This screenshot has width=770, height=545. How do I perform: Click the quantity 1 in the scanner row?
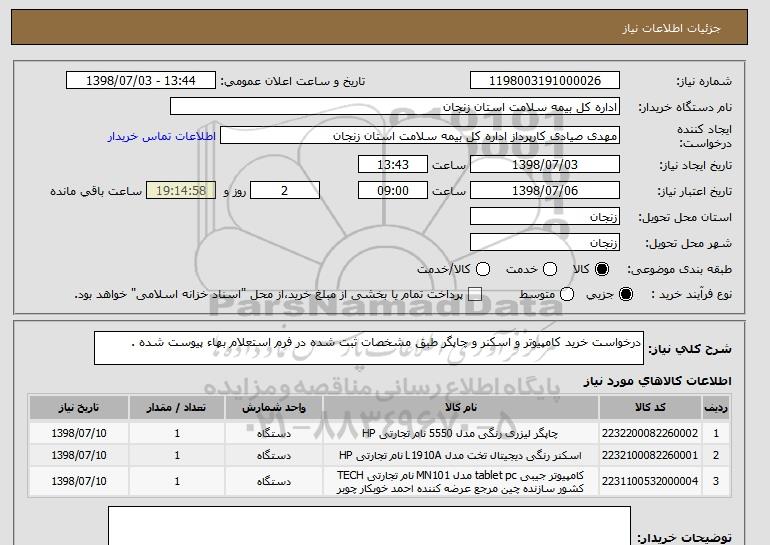(x=177, y=455)
